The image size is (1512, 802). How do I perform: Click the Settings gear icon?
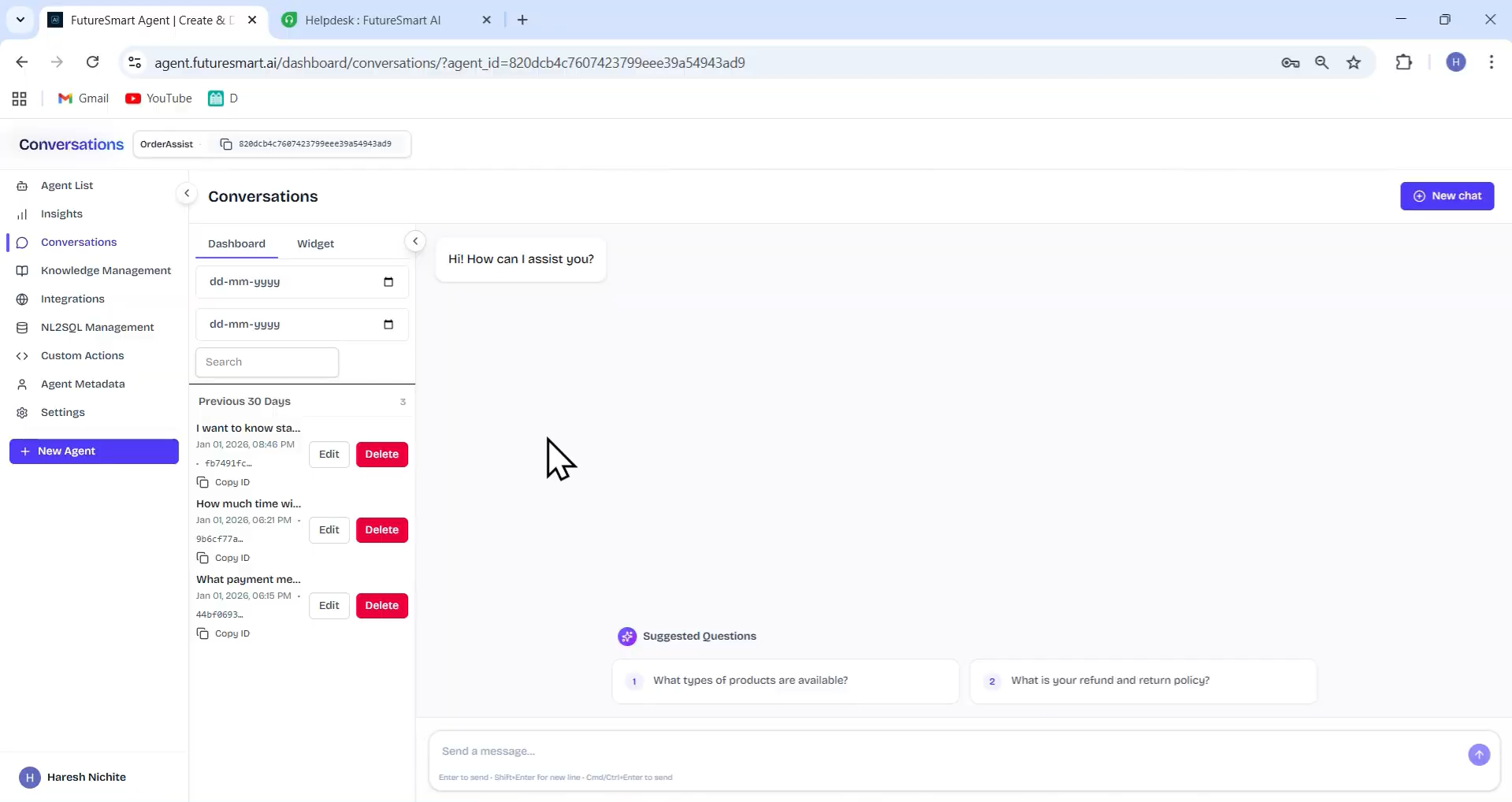pos(22,413)
